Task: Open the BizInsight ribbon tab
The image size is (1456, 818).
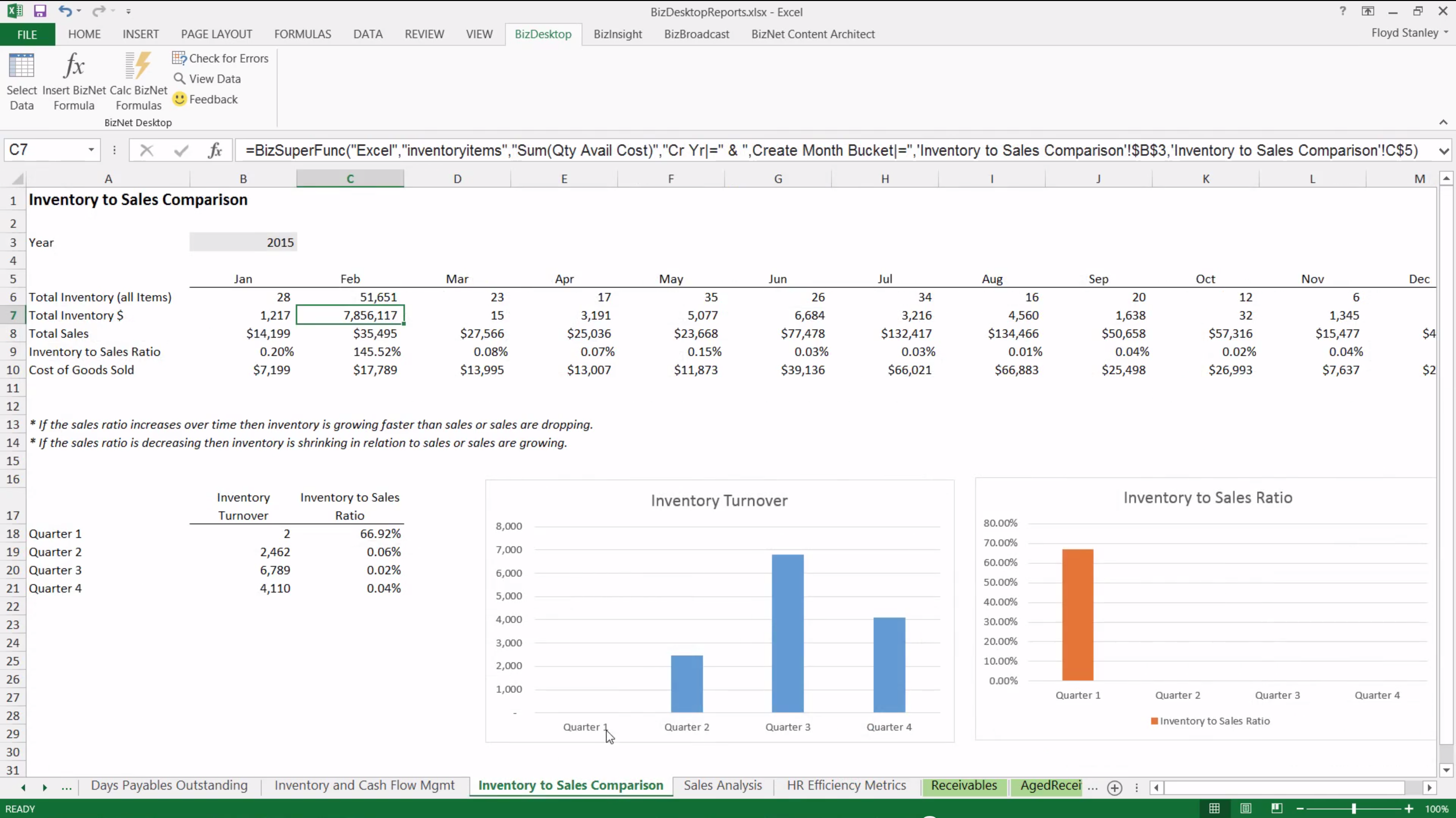Action: pos(617,34)
